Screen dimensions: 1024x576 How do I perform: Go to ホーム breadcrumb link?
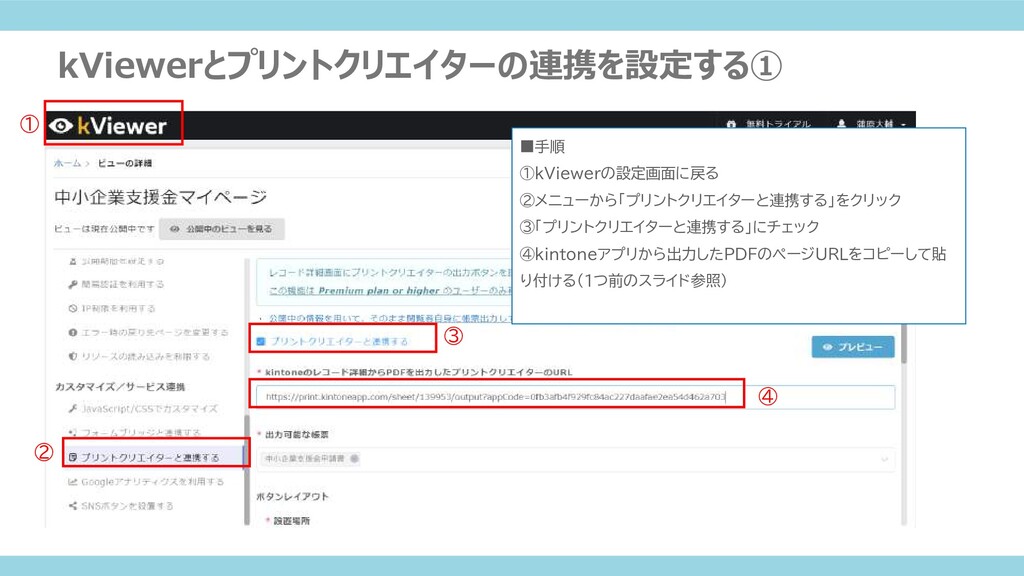point(67,163)
